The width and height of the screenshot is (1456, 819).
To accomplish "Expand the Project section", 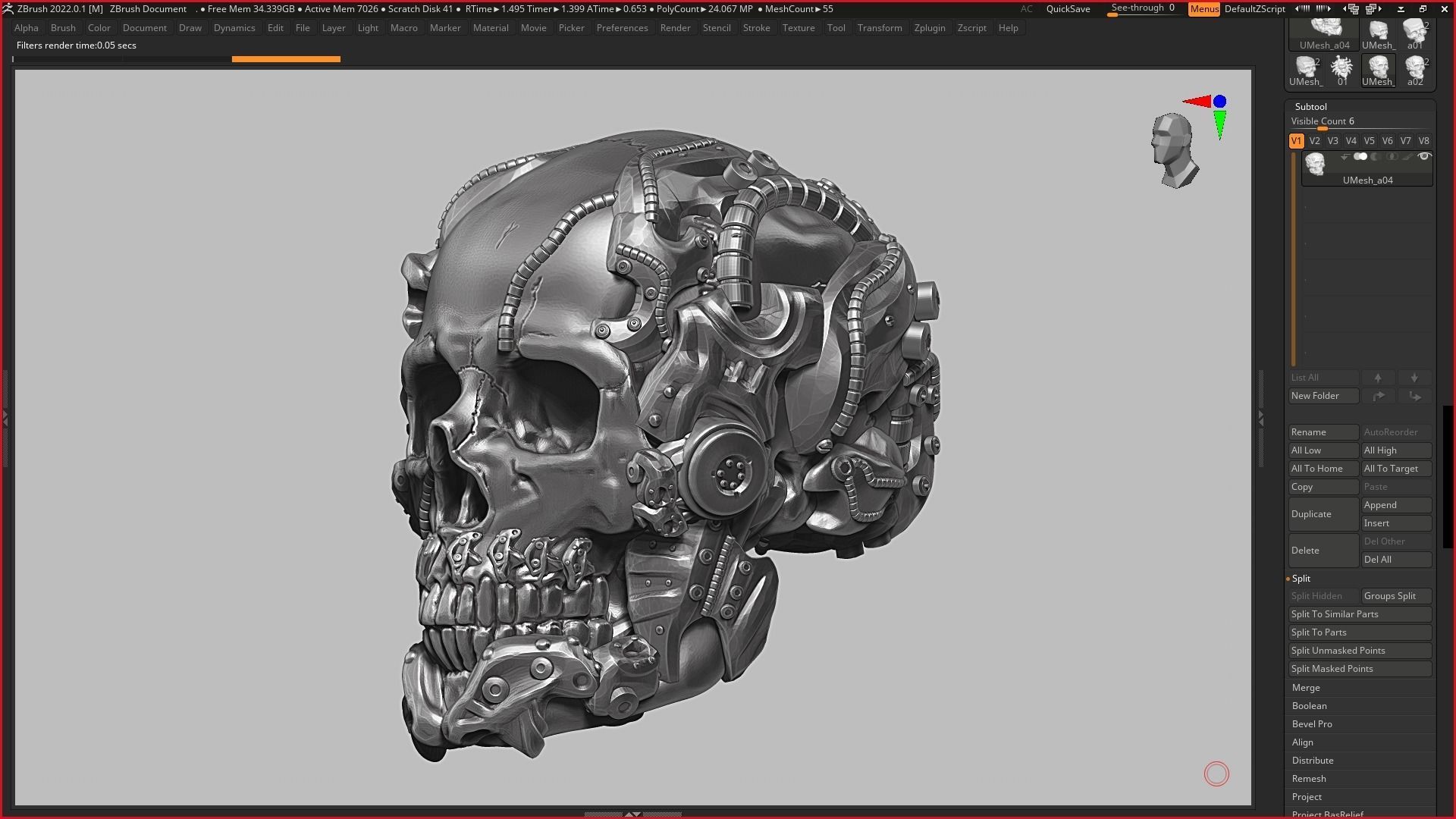I will [1307, 797].
